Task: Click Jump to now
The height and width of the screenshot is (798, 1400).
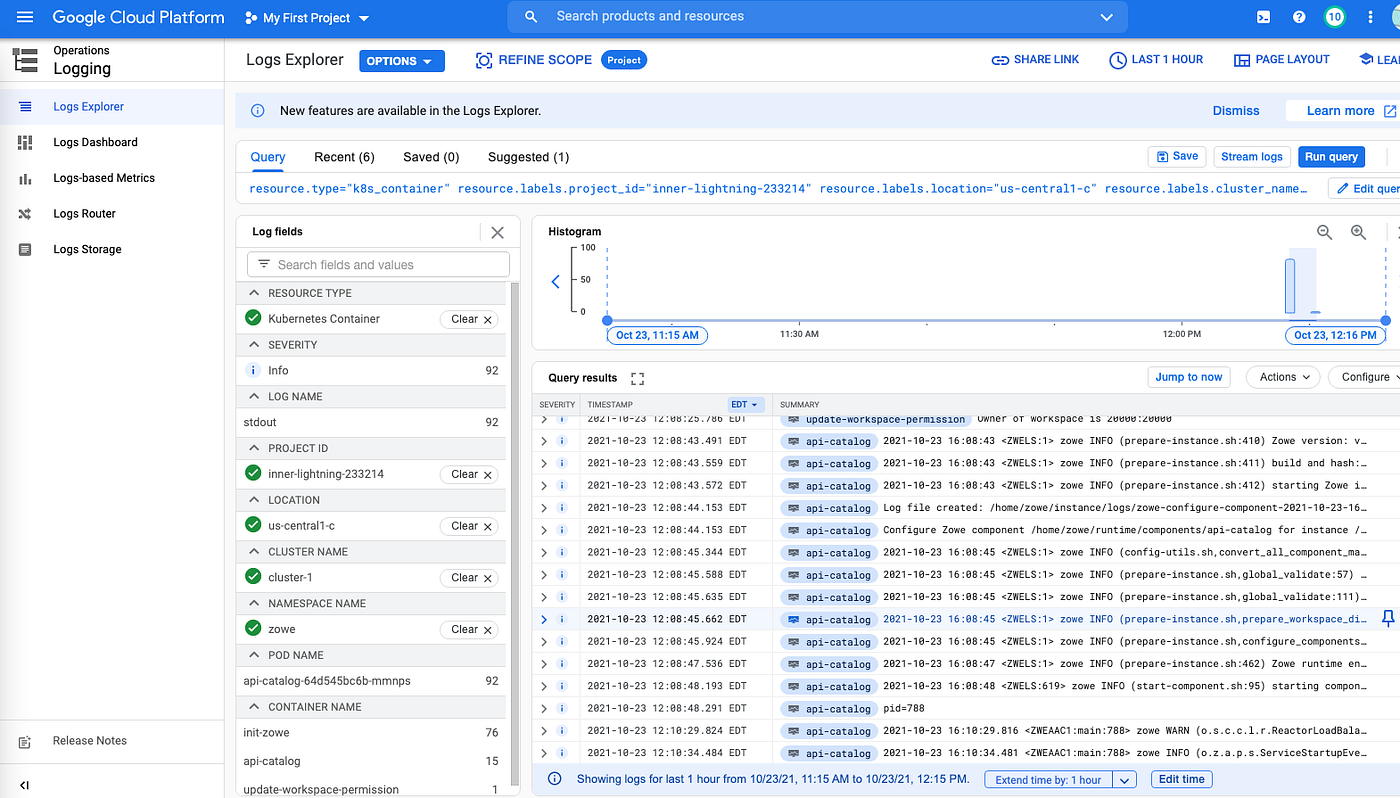Action: pyautogui.click(x=1188, y=377)
